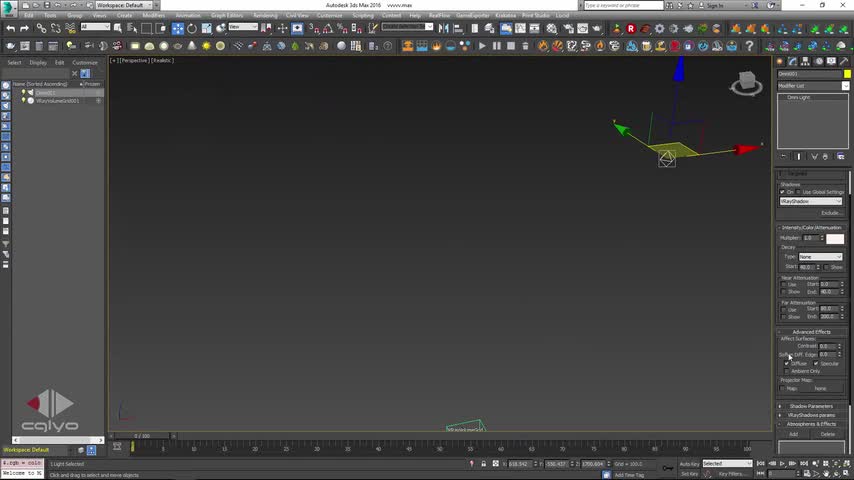
Task: Select the Unlink Selection tool
Action: [56, 28]
